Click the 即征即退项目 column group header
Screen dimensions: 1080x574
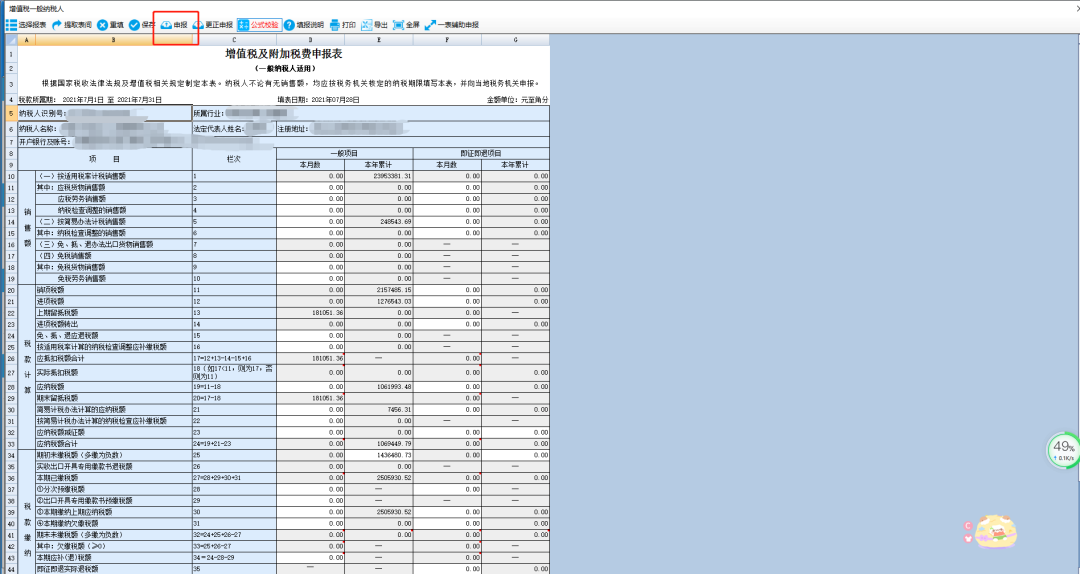point(481,153)
